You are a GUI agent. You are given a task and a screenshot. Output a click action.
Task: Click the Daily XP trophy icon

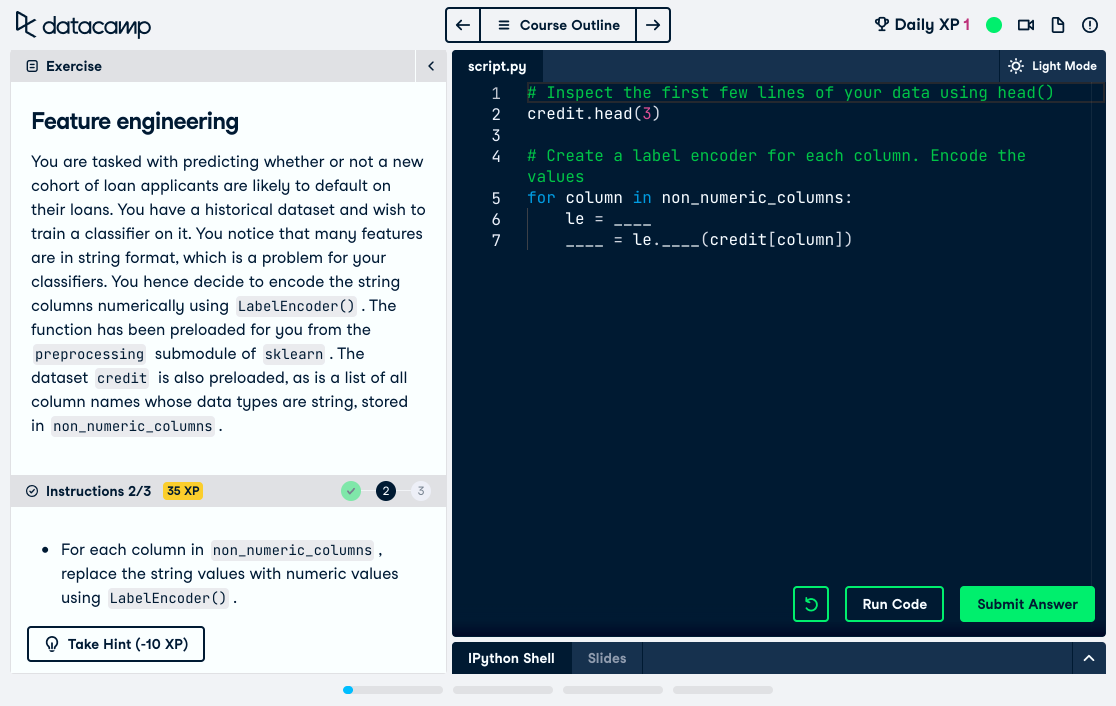(x=881, y=25)
